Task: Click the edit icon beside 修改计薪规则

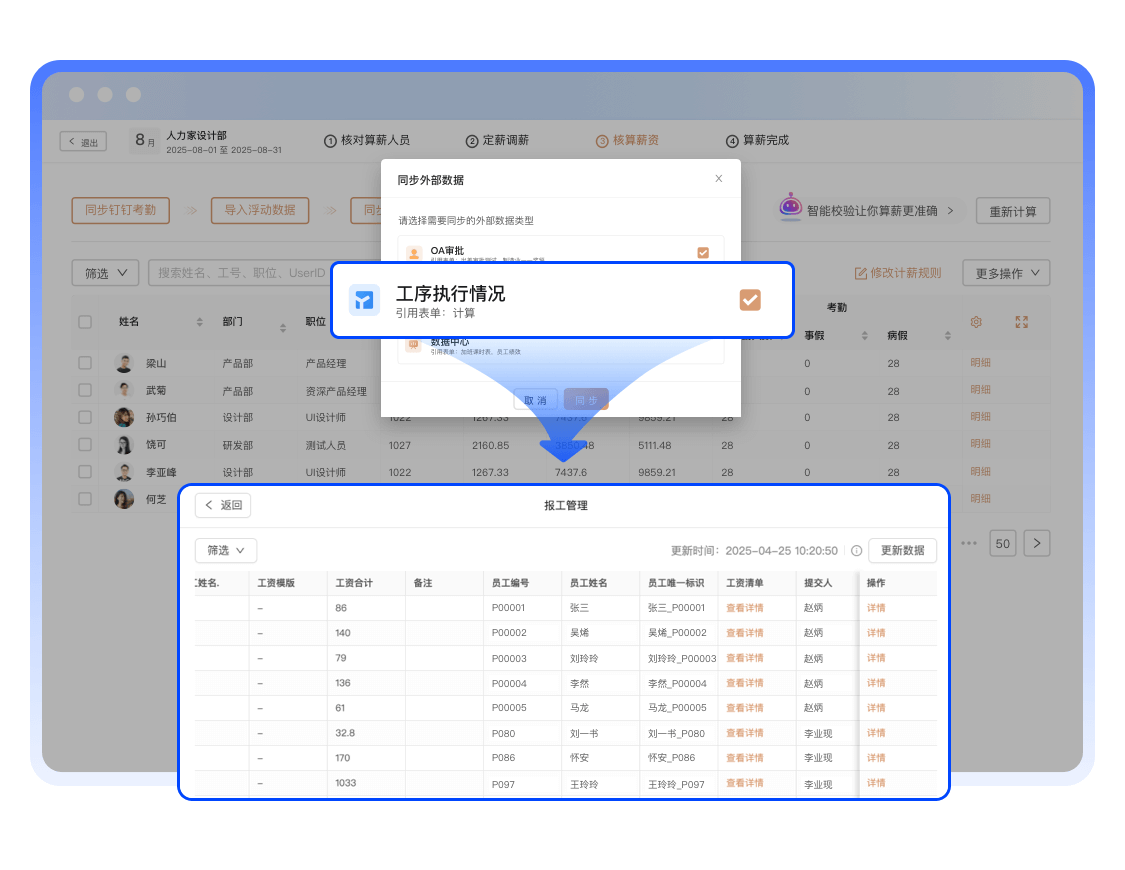Action: [860, 273]
